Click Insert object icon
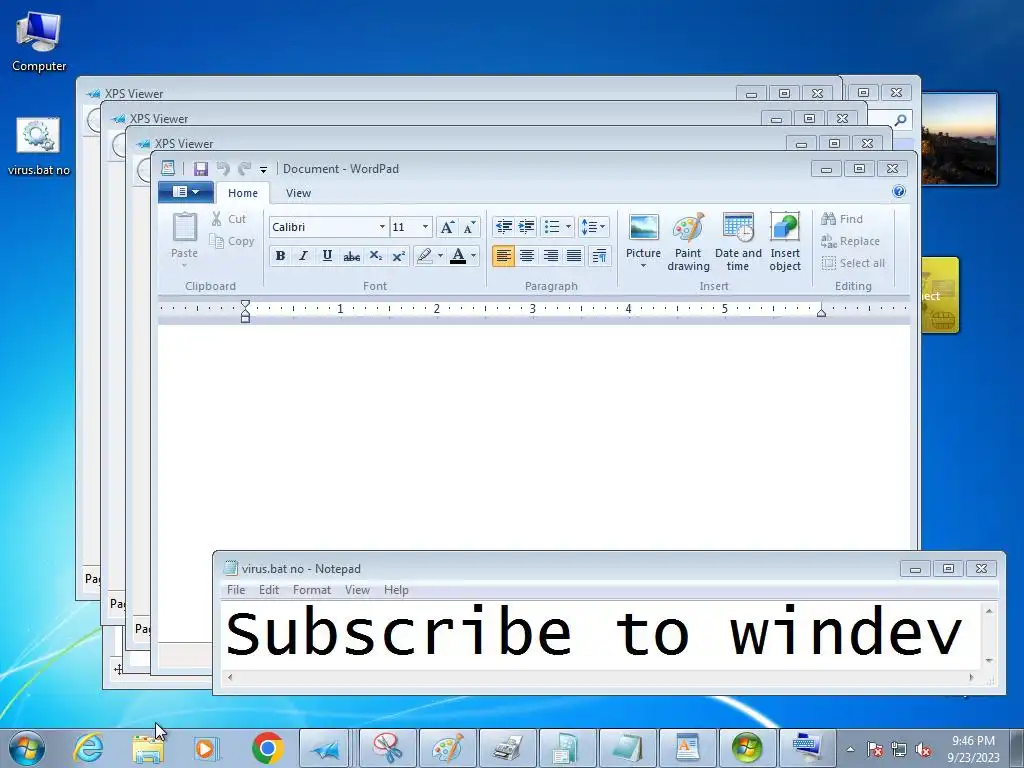The width and height of the screenshot is (1024, 768). 785,241
